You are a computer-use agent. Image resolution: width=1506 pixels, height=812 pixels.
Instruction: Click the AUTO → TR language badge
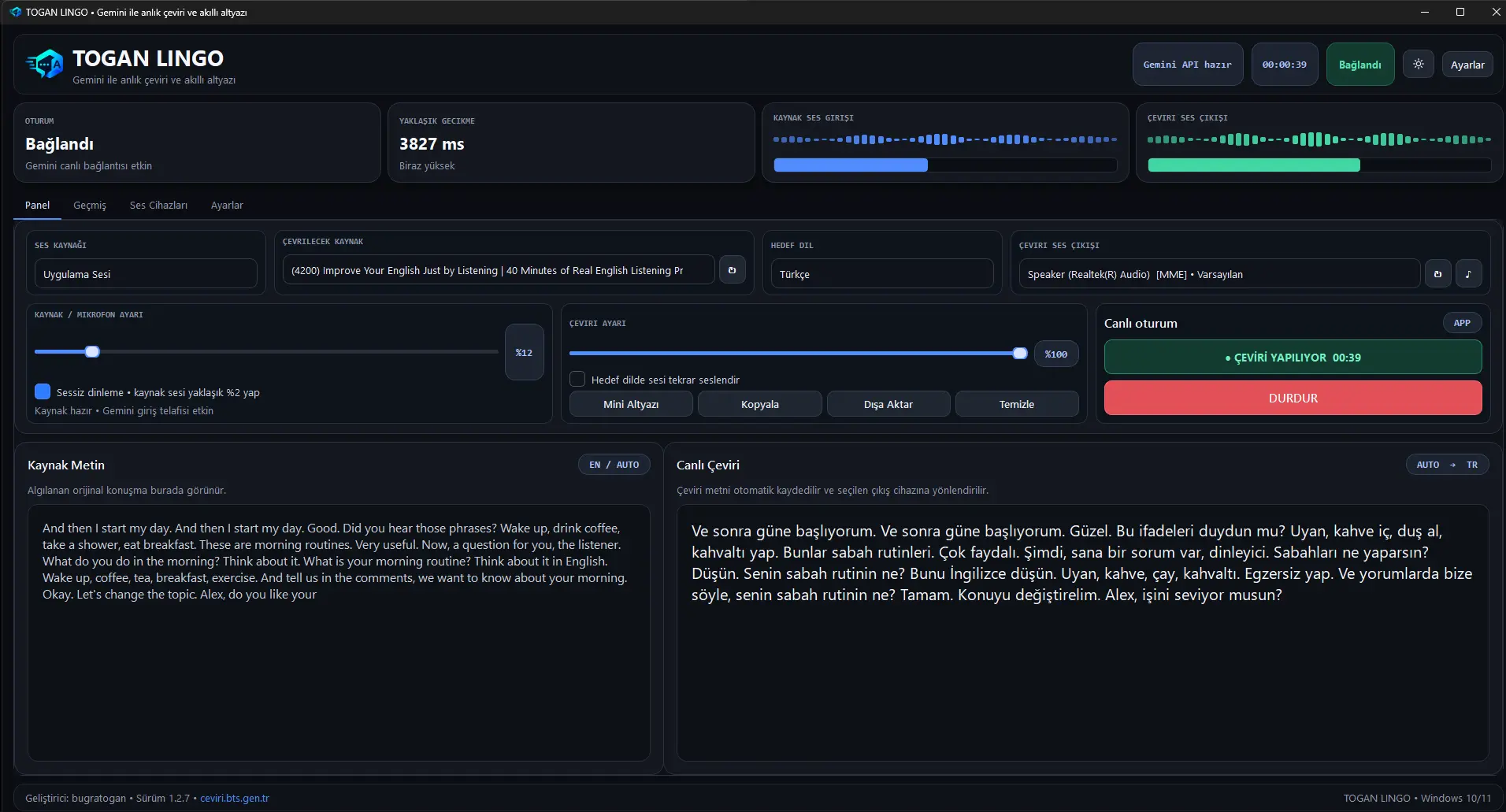tap(1447, 465)
